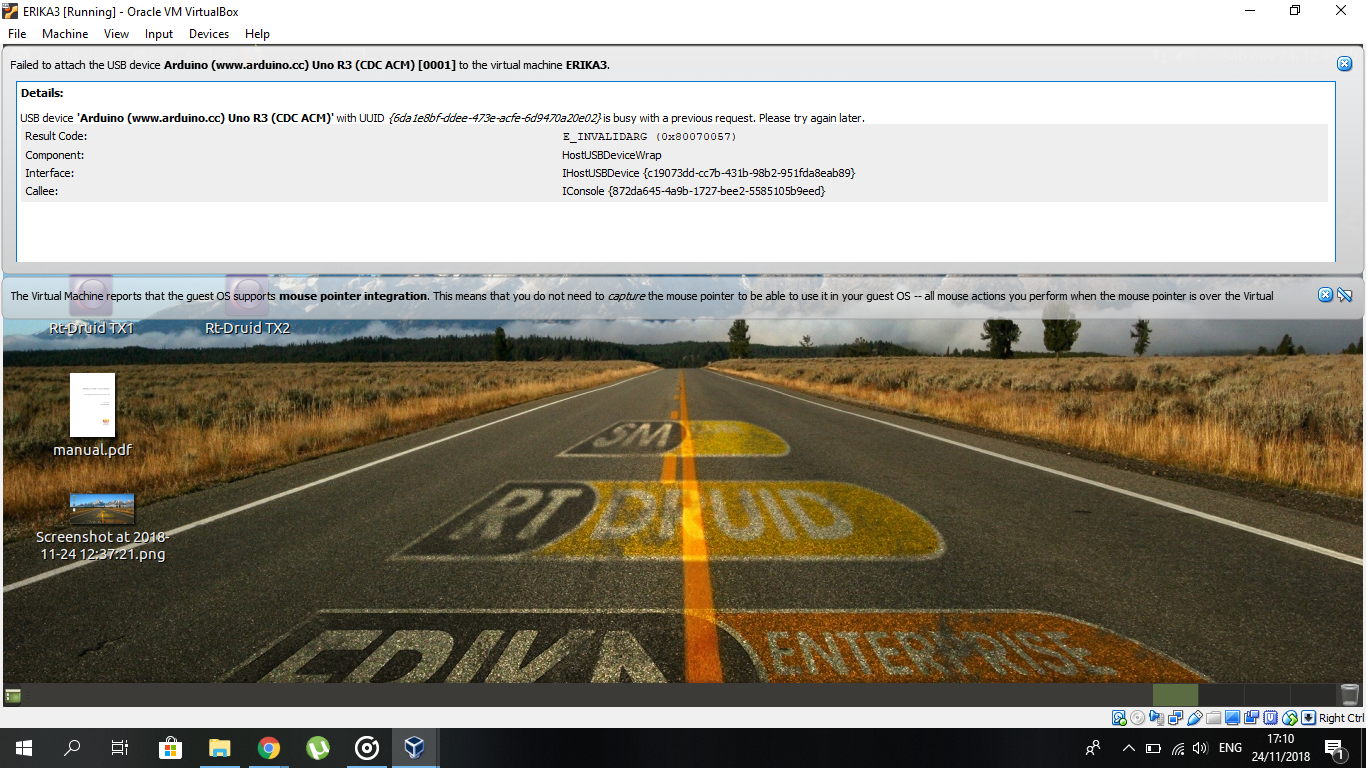
Task: Open the Action Center notifications icon
Action: point(1334,748)
